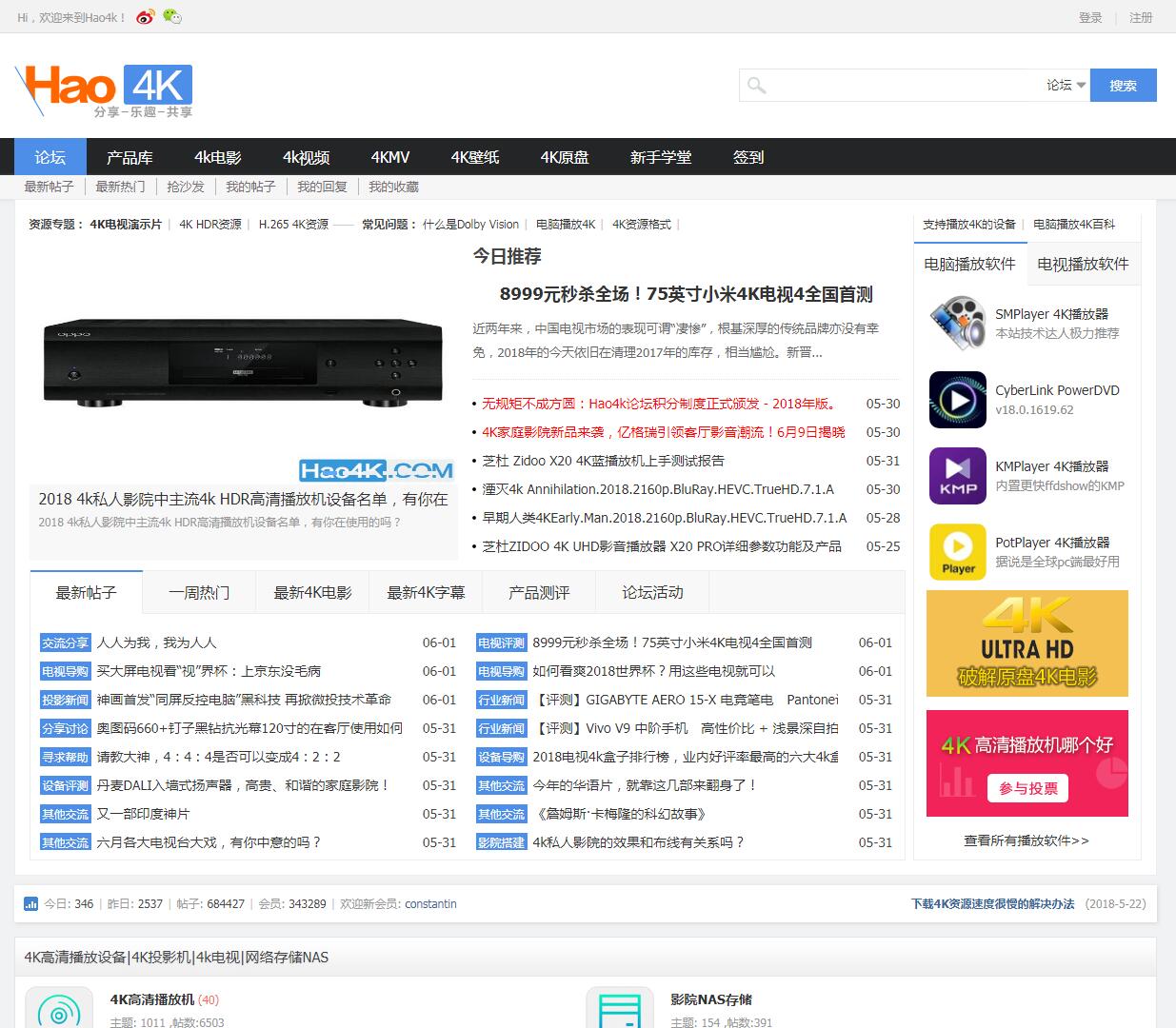Screen dimensions: 1176x1028
Task: Open the 签到 navigation item
Action: click(x=748, y=157)
